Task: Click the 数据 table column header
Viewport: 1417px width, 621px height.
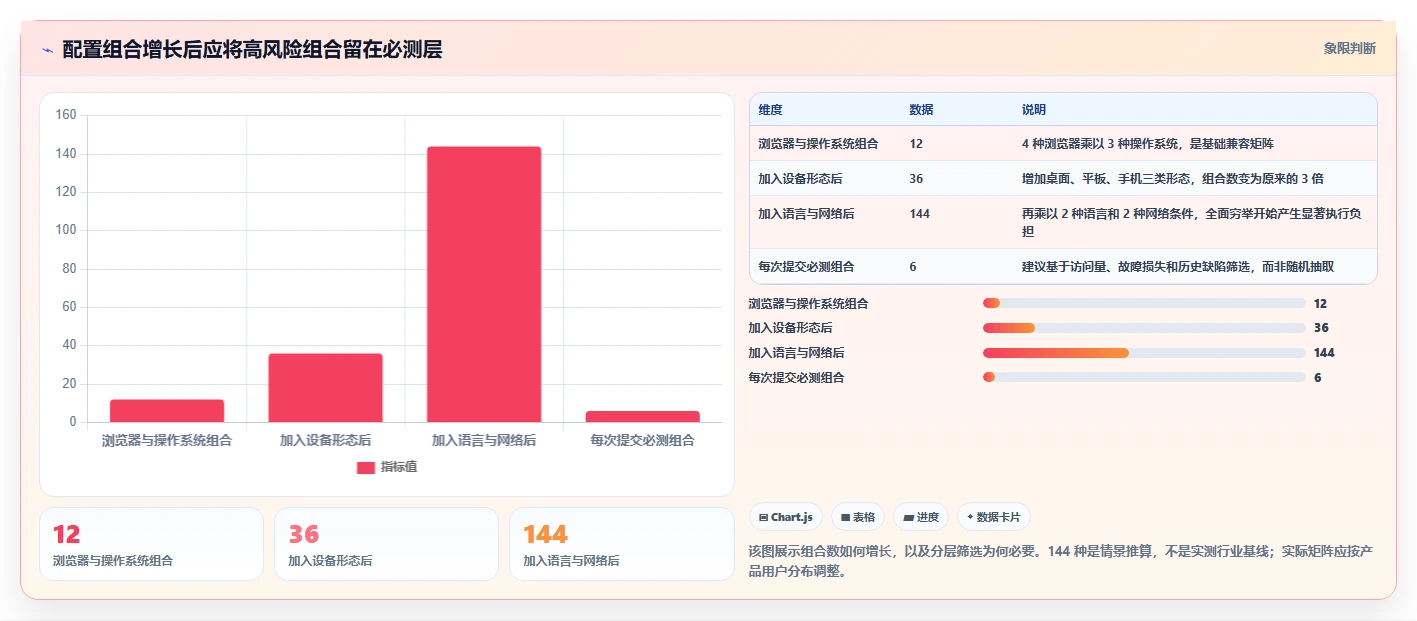Action: pos(921,109)
